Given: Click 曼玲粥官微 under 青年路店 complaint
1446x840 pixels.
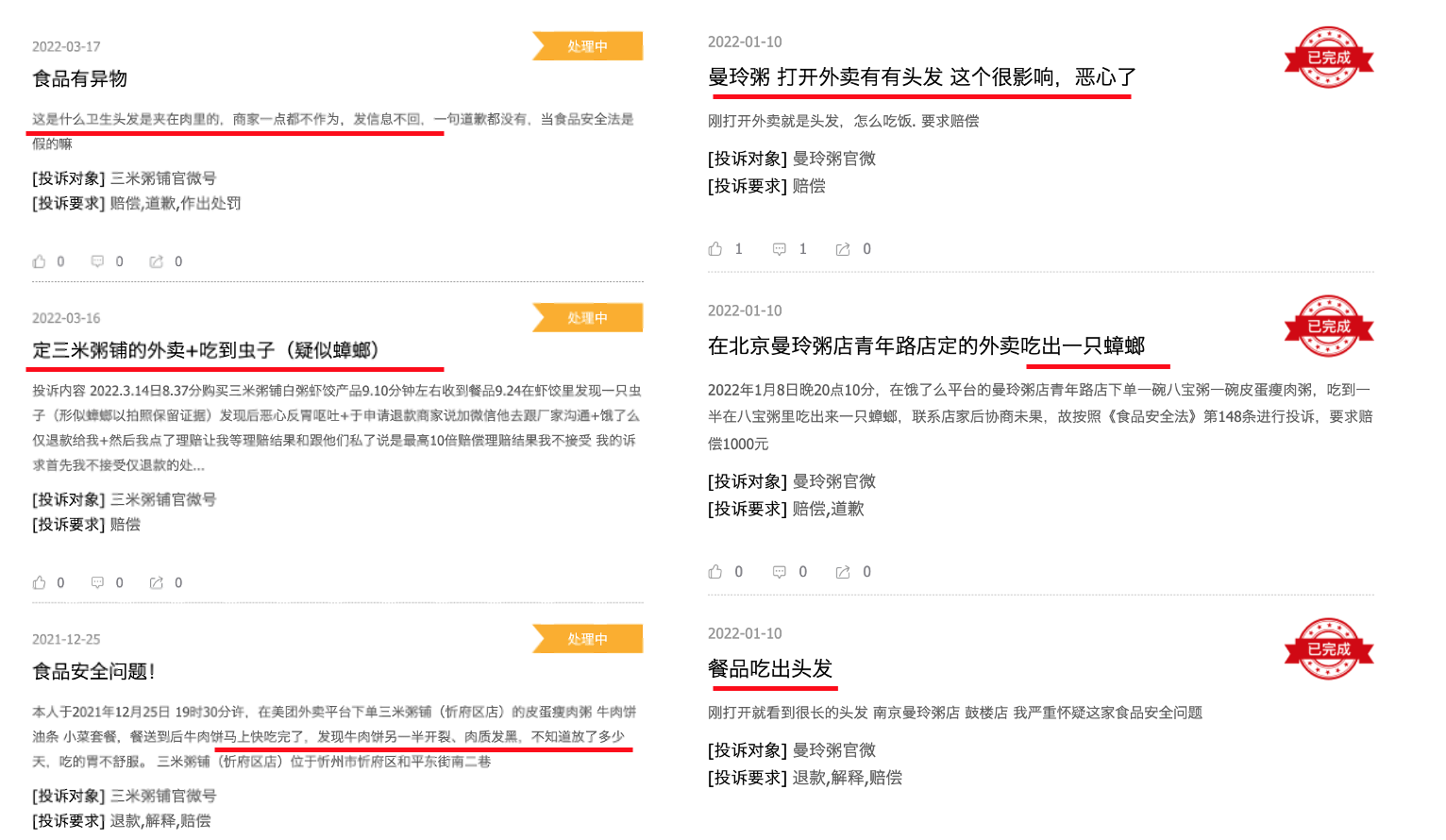Looking at the screenshot, I should pos(834,481).
